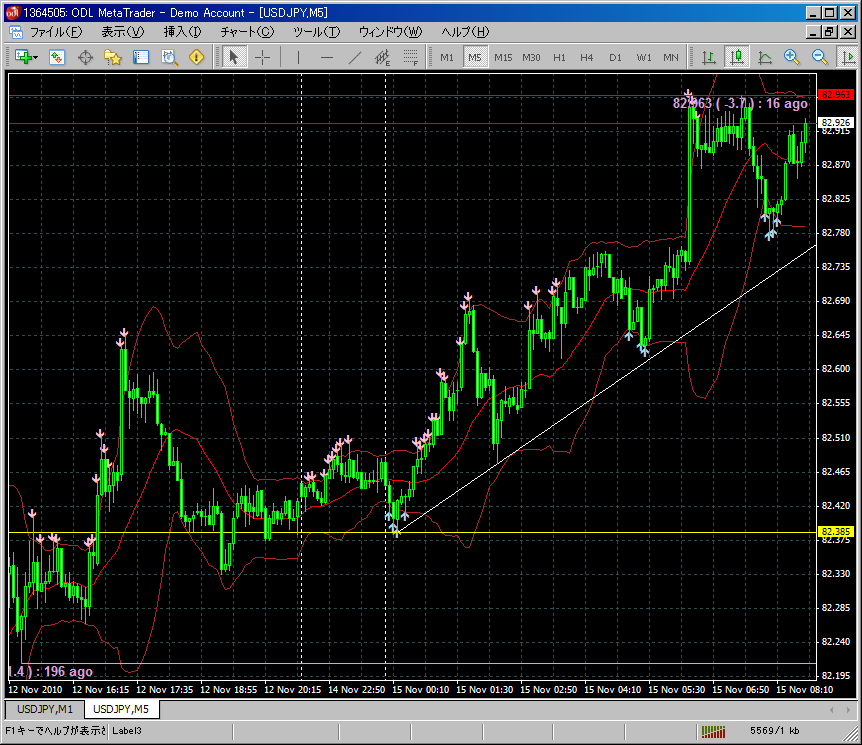Toggle candlestick chart mode
862x745 pixels.
tap(737, 57)
